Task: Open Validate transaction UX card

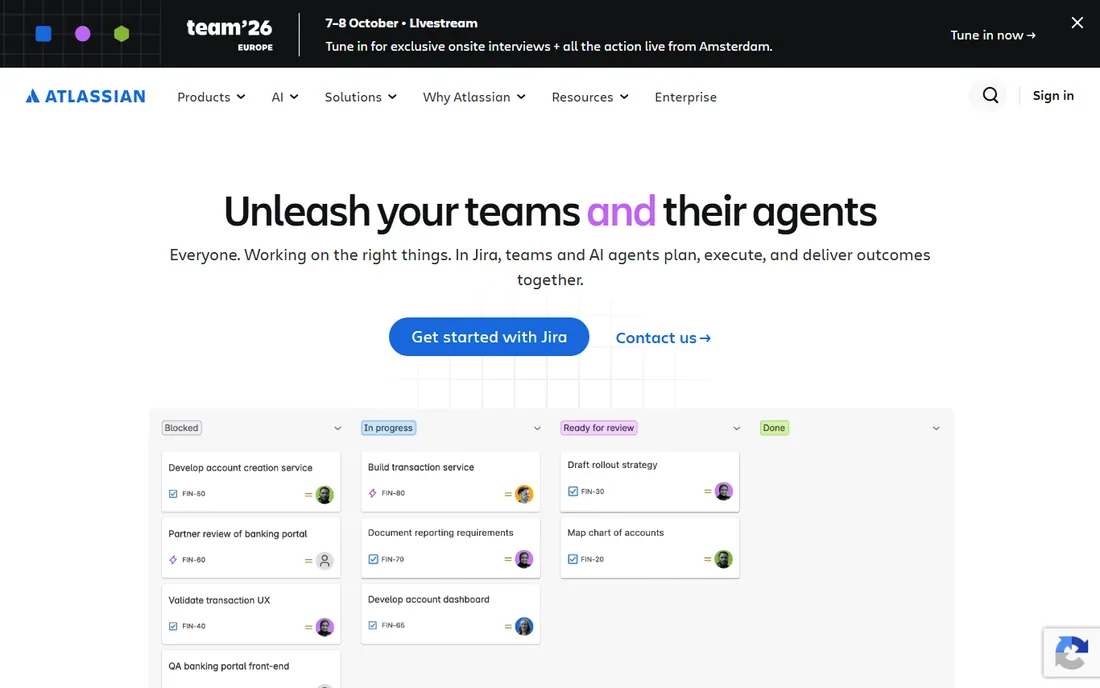Action: pos(251,614)
